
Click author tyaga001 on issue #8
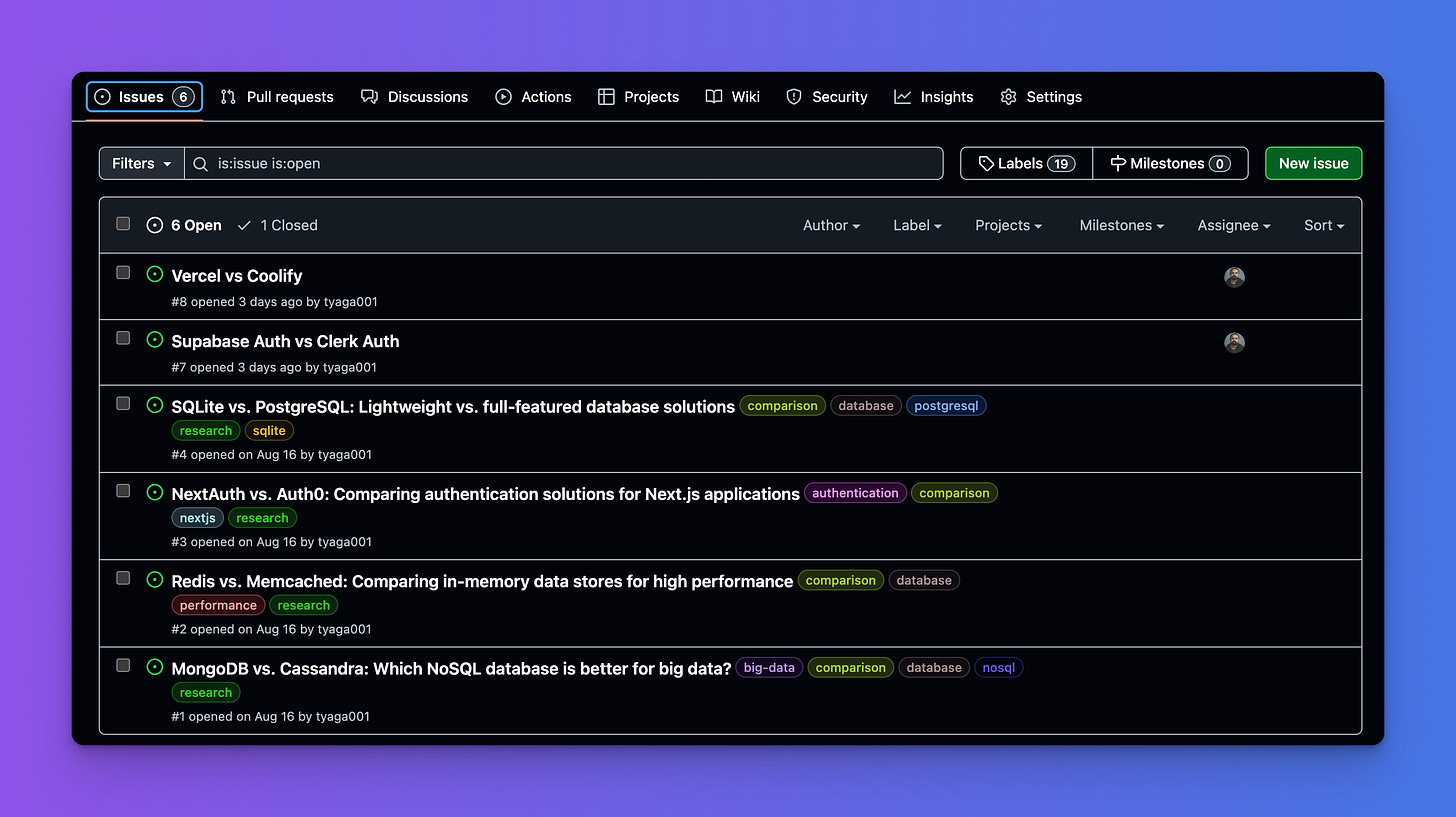351,301
